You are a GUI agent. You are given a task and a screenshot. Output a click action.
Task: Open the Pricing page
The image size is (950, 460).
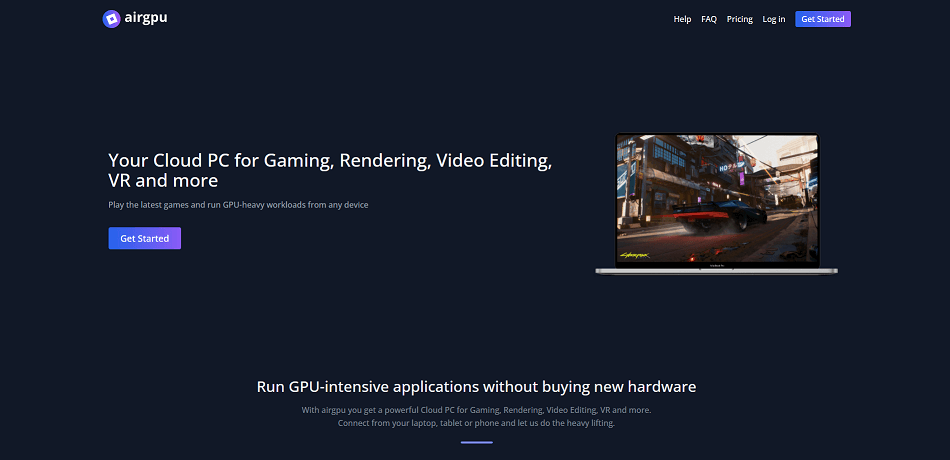point(740,19)
